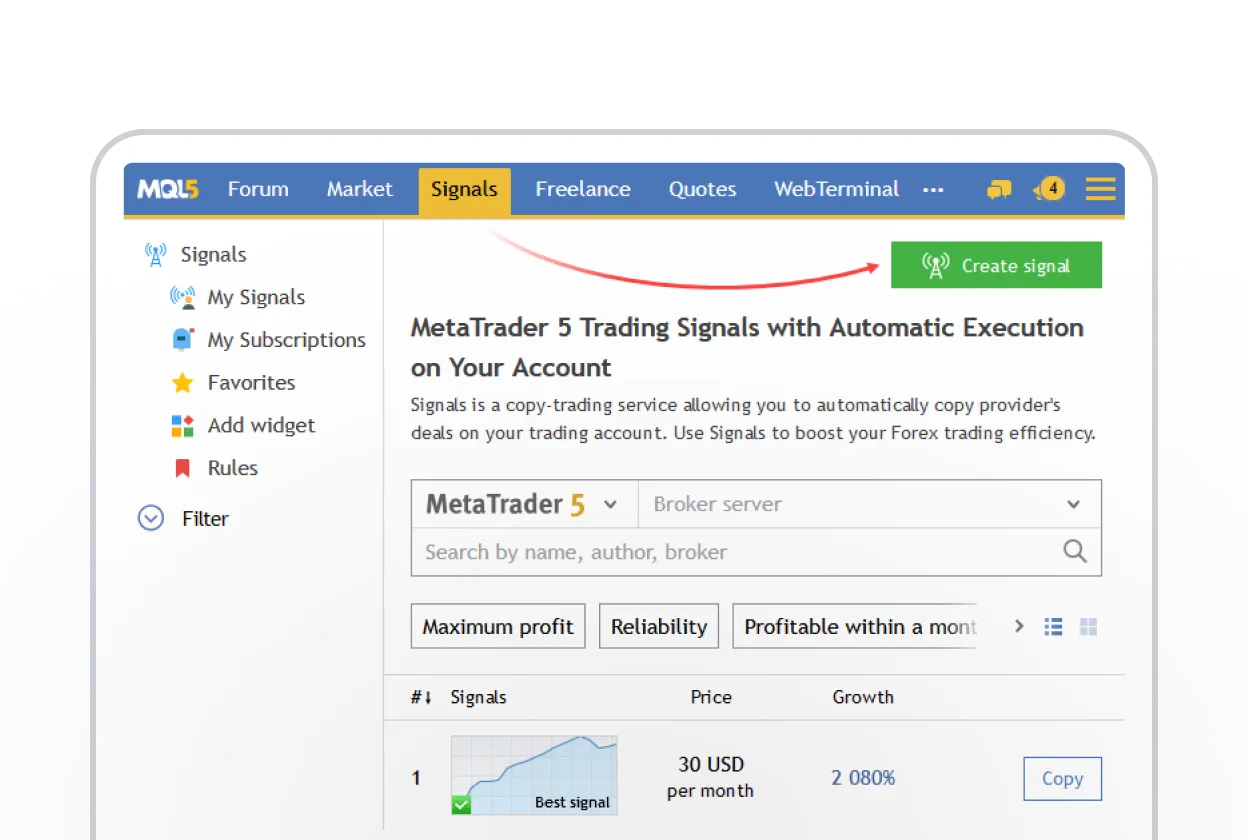
Task: Apply the Maximum profit filter
Action: click(498, 626)
